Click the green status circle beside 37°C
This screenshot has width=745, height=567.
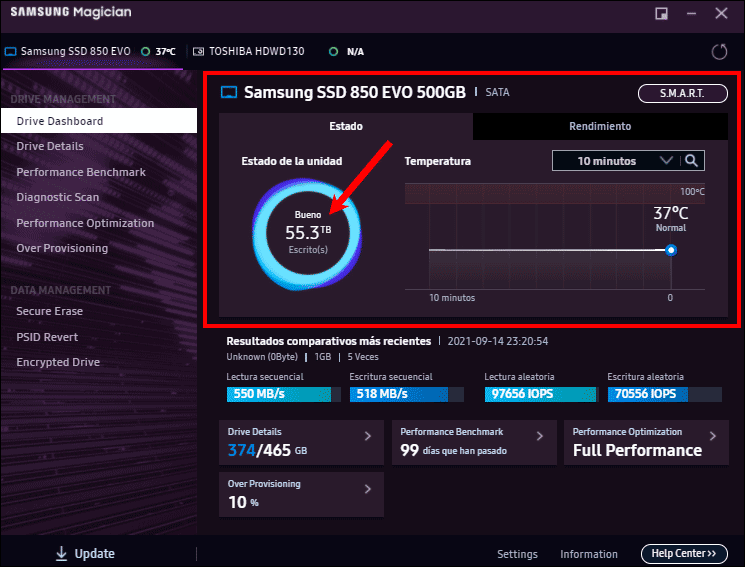point(145,51)
